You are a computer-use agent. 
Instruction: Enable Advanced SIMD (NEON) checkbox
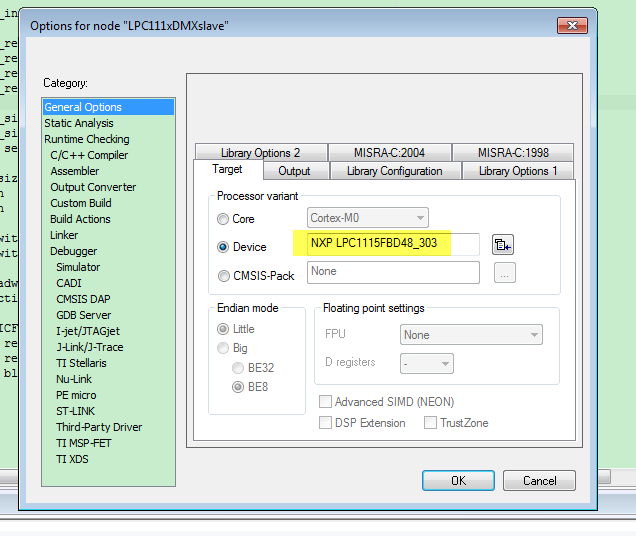[x=325, y=402]
